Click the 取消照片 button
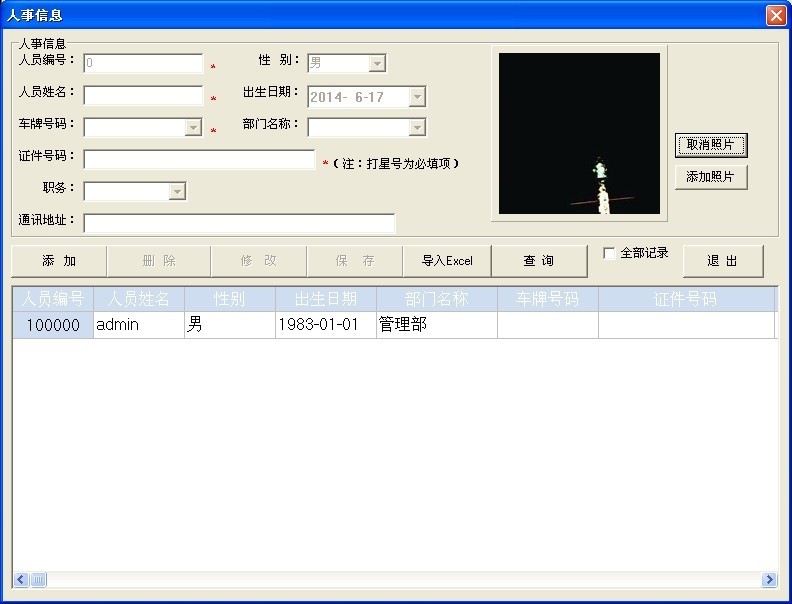The width and height of the screenshot is (792, 604). (711, 145)
